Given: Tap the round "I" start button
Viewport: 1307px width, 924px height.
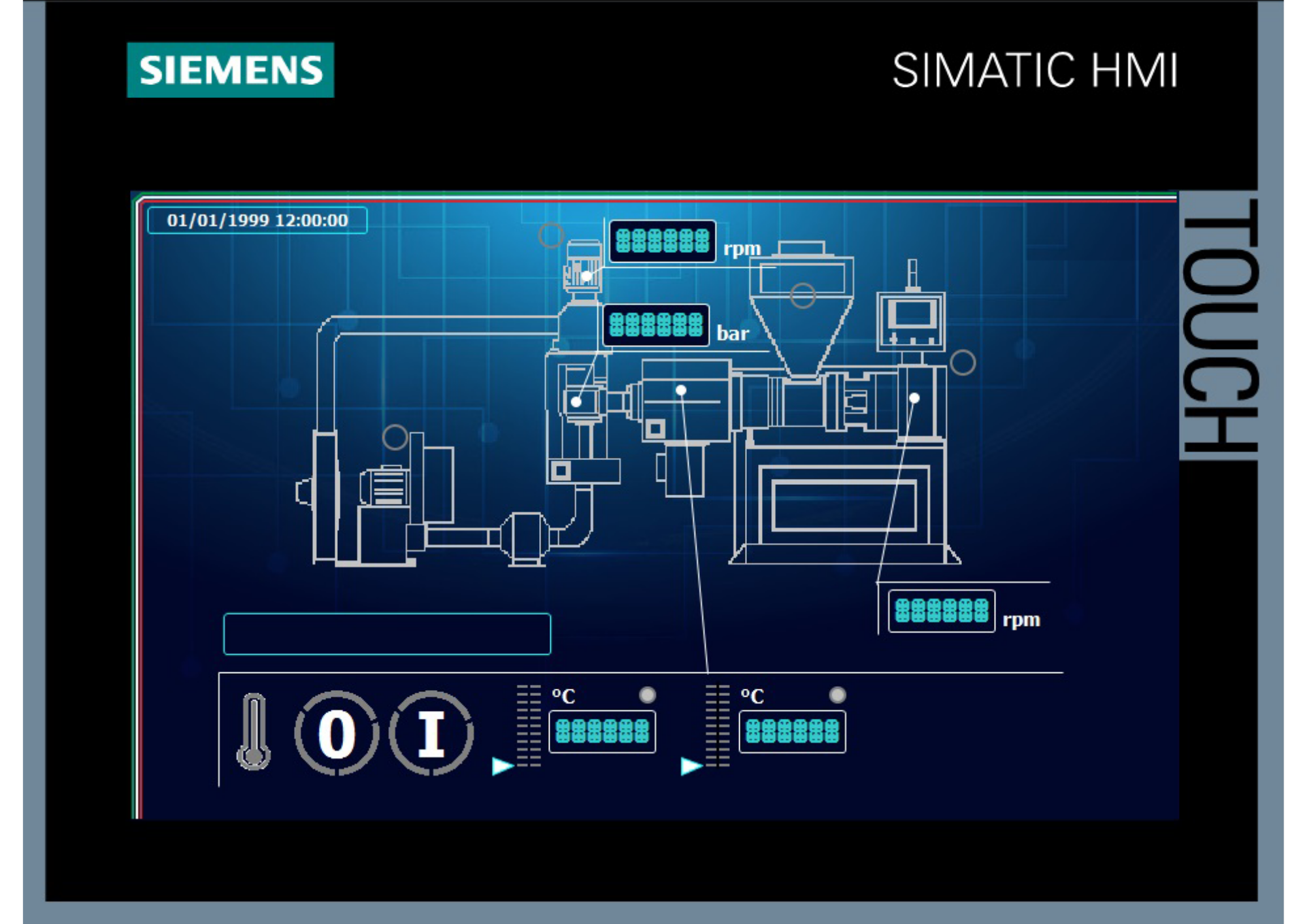Looking at the screenshot, I should pyautogui.click(x=431, y=733).
